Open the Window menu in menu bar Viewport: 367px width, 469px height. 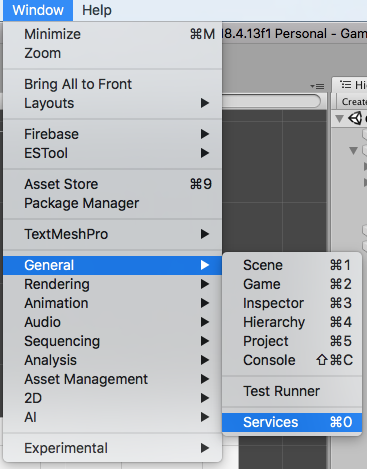tap(38, 10)
